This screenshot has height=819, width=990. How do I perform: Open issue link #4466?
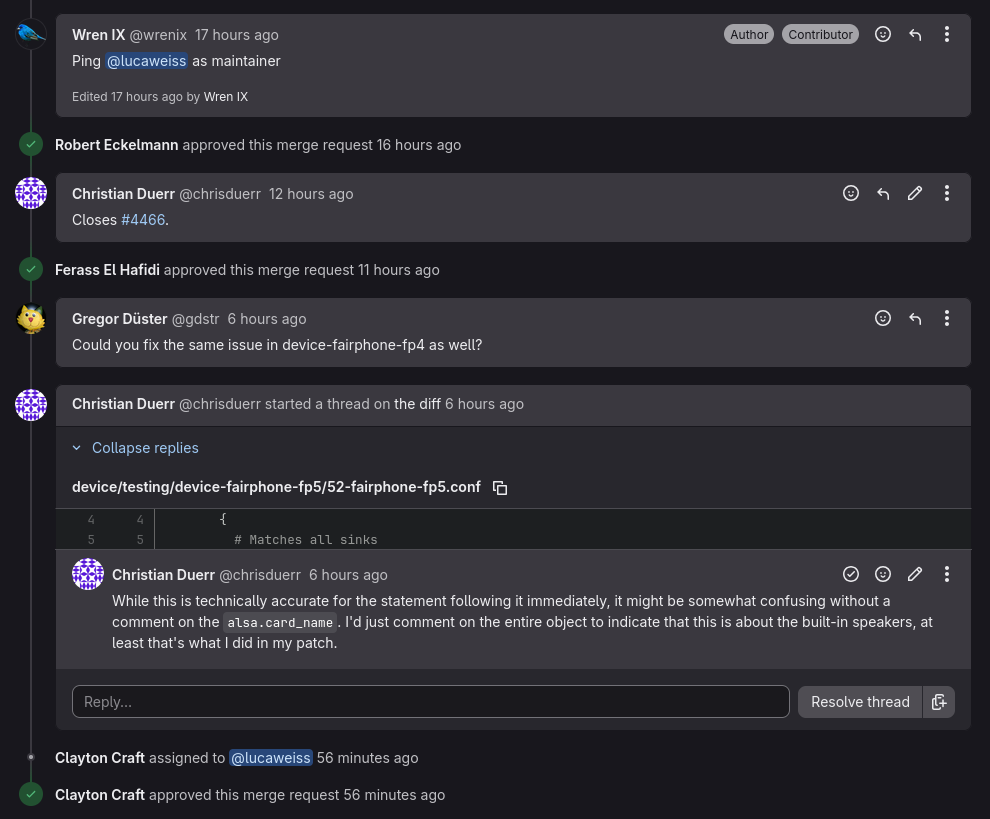click(x=143, y=220)
